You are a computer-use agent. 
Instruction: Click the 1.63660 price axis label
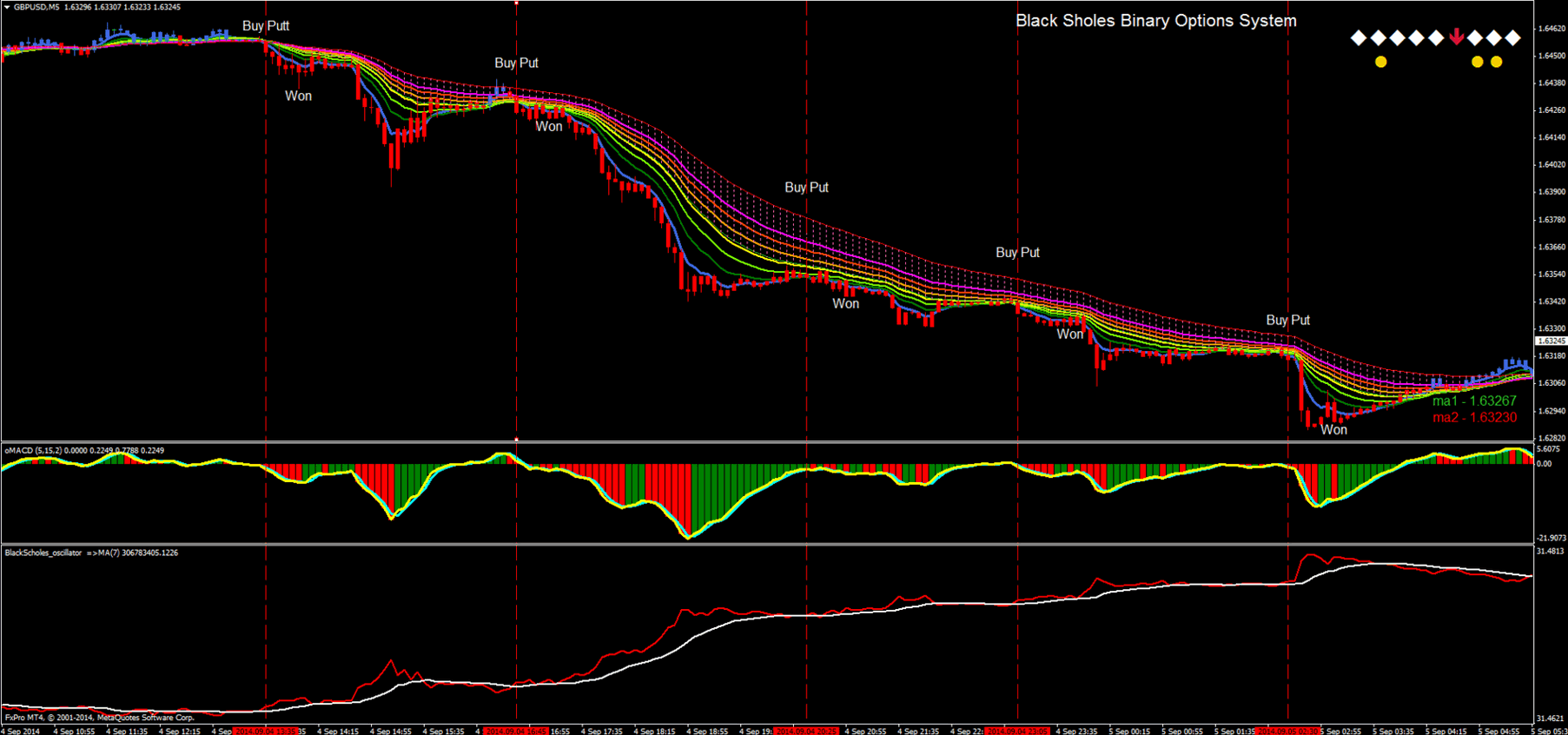(x=1551, y=247)
